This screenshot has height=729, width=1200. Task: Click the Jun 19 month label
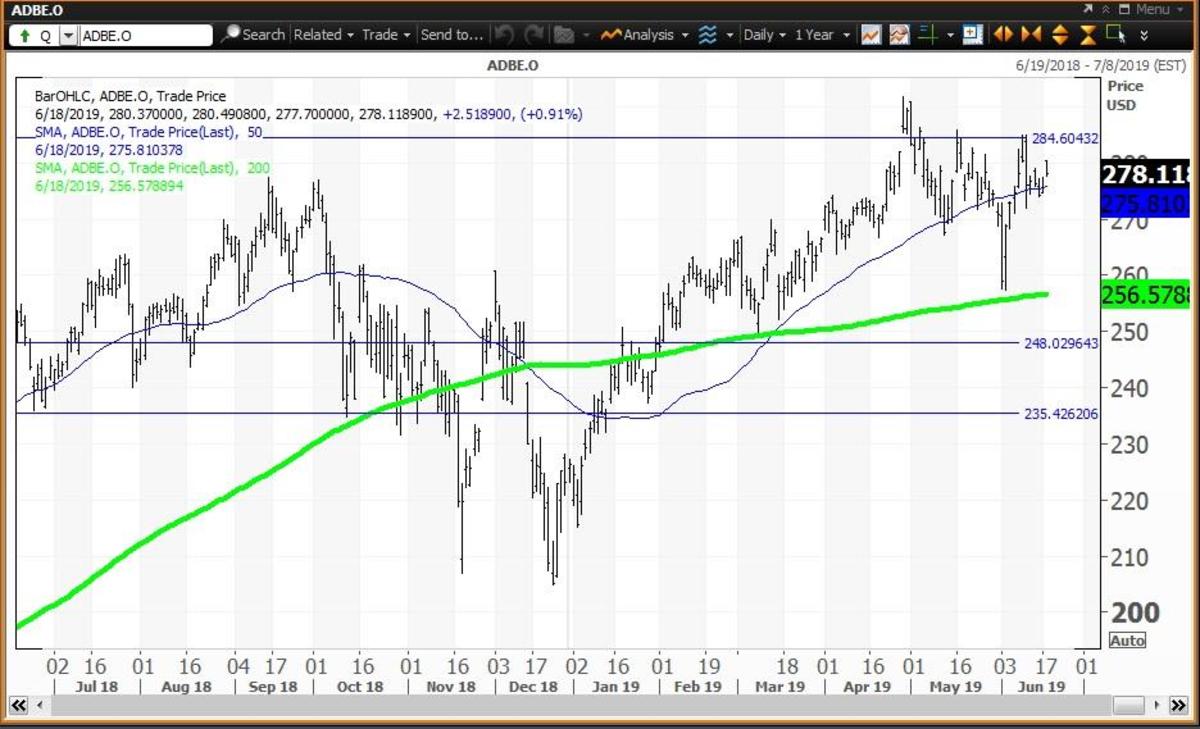[1043, 687]
